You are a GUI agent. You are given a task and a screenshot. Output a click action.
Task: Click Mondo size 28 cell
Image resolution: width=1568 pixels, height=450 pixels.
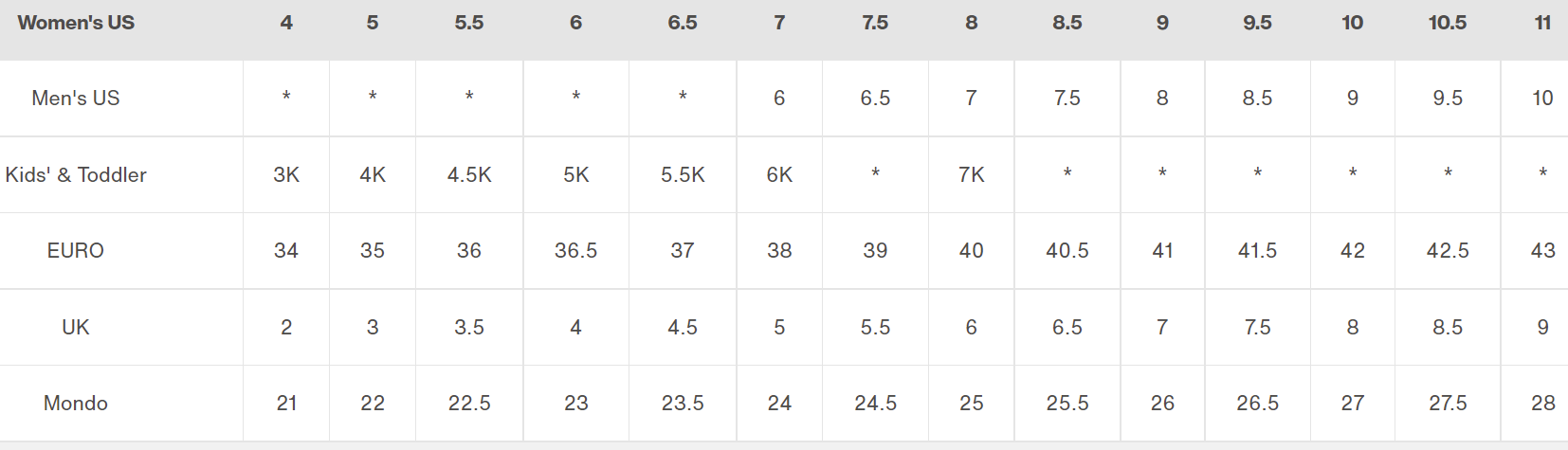[x=1543, y=404]
